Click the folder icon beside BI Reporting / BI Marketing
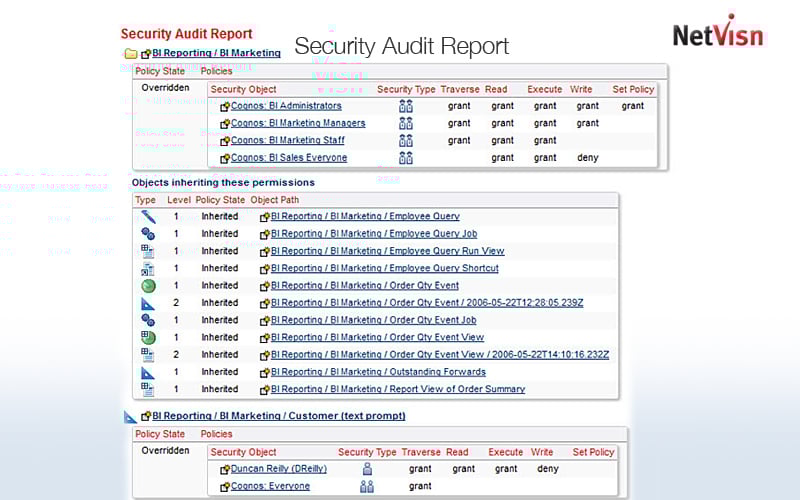 pos(131,53)
